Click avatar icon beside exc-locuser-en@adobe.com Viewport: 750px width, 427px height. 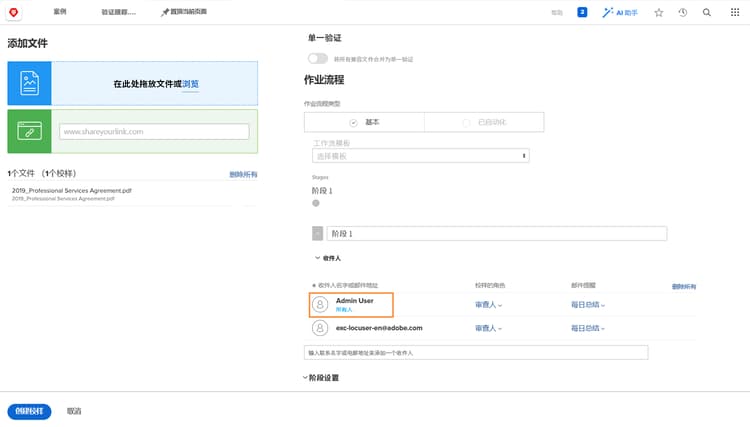click(x=320, y=328)
